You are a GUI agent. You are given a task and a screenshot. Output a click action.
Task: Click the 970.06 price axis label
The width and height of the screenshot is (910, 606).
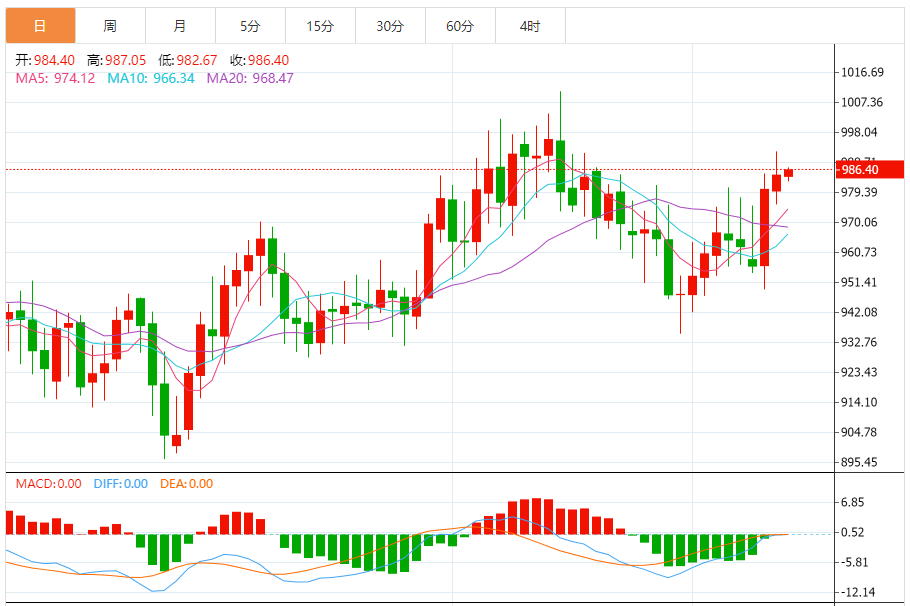pyautogui.click(x=860, y=222)
